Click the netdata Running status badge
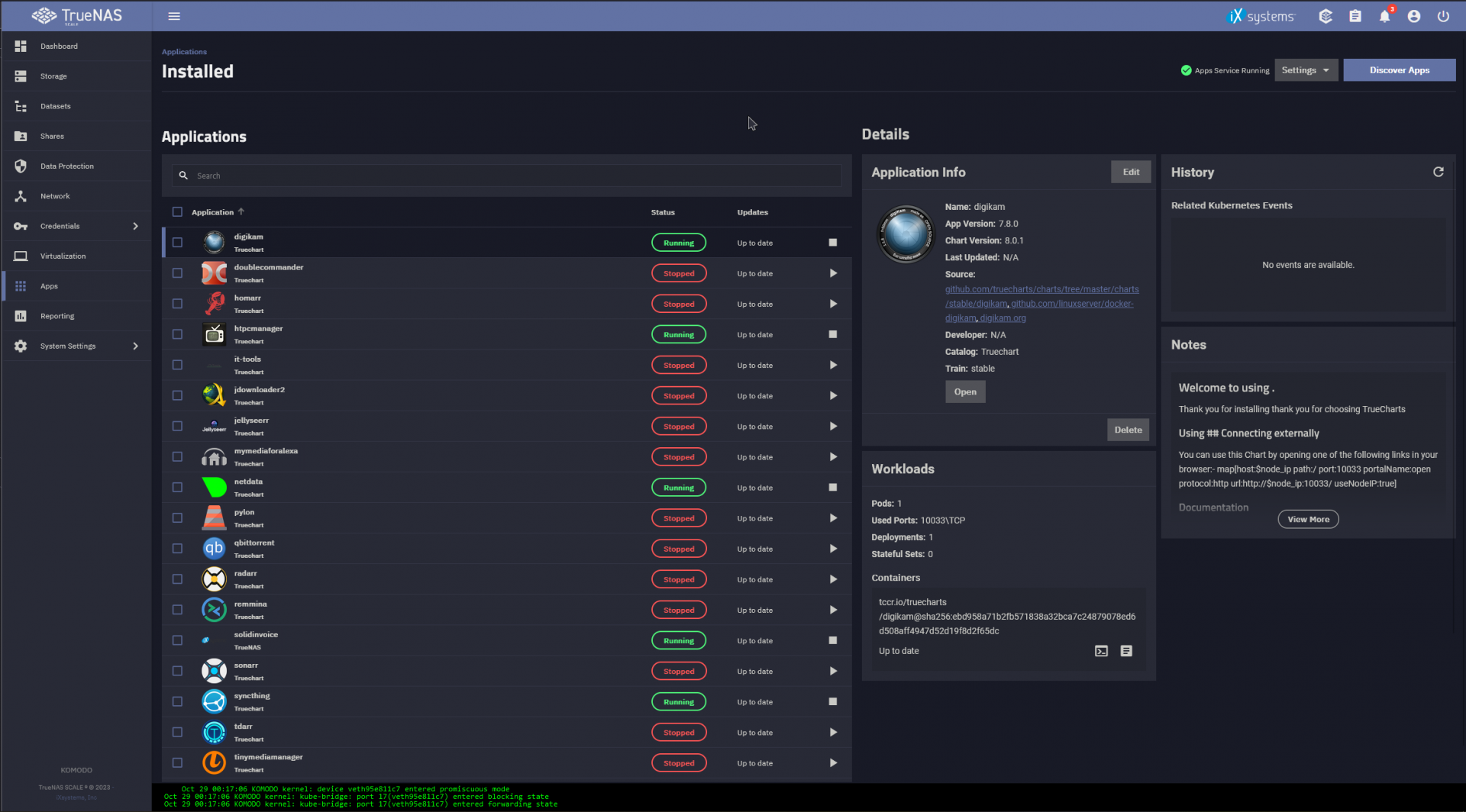The height and width of the screenshot is (812, 1466). pyautogui.click(x=679, y=487)
